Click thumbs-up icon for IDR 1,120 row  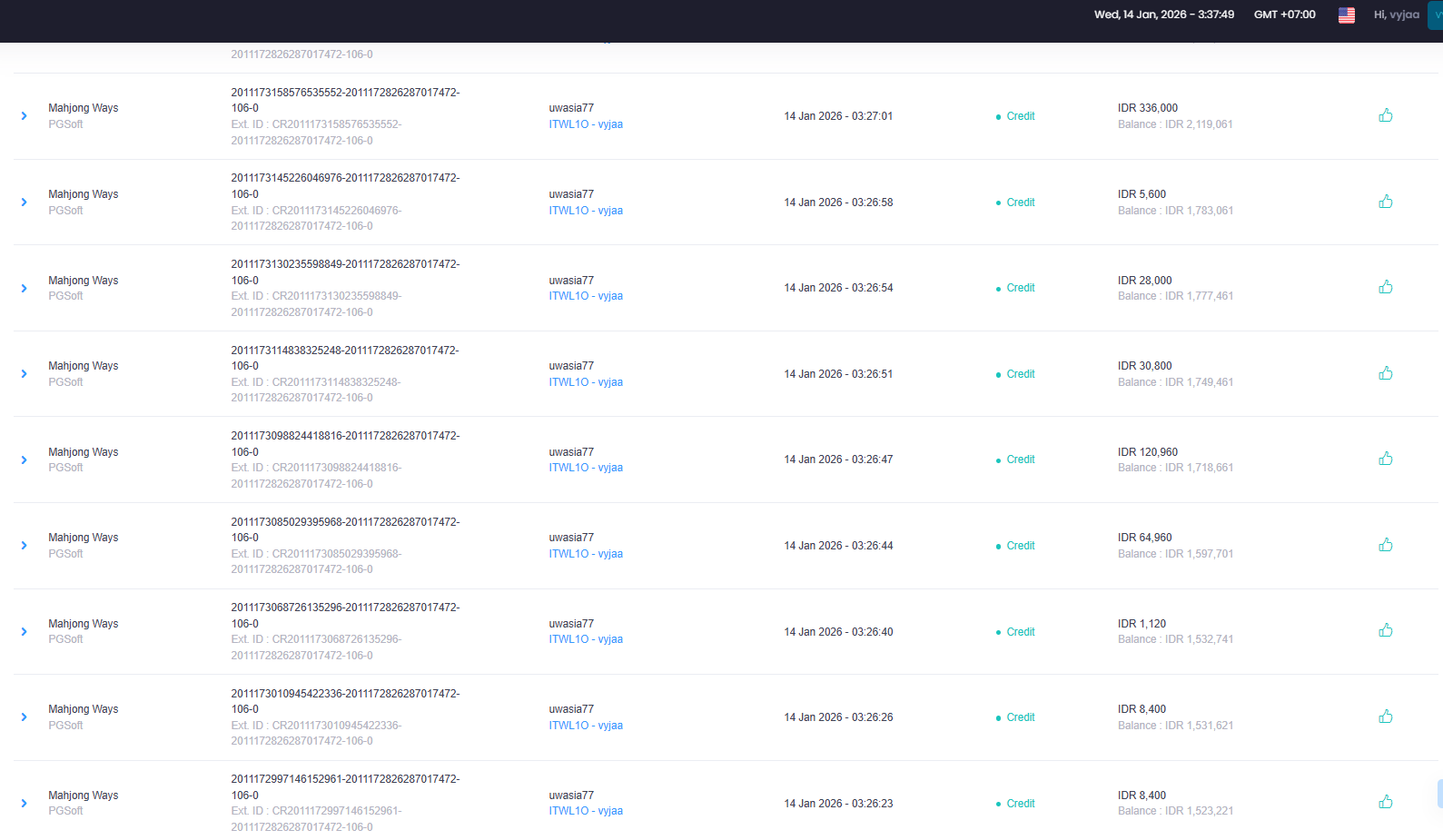[x=1386, y=630]
